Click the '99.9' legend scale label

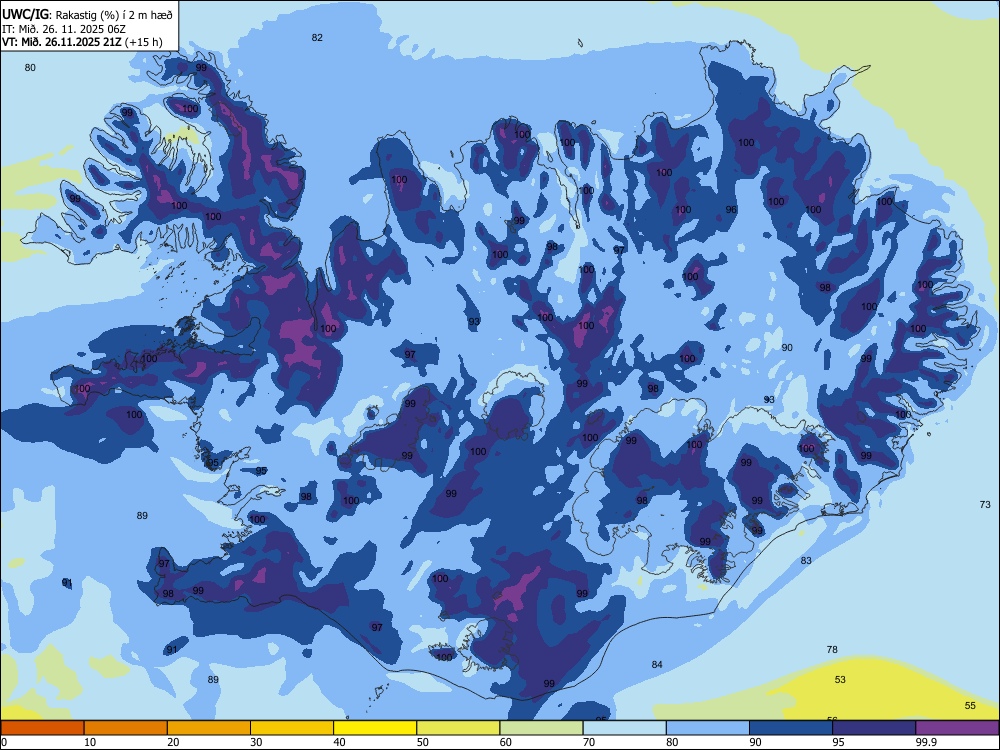pyautogui.click(x=926, y=742)
